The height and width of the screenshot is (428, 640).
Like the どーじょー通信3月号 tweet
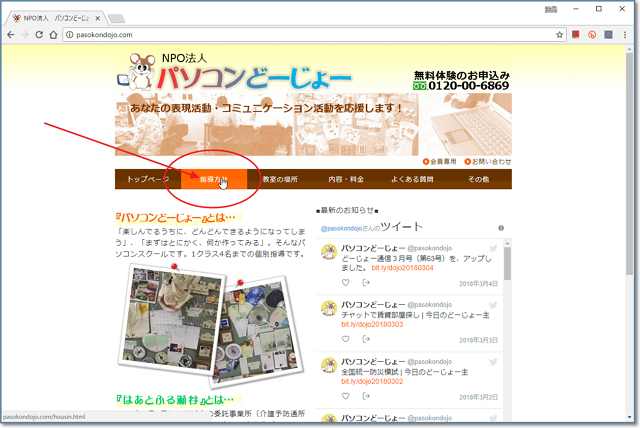click(x=346, y=283)
